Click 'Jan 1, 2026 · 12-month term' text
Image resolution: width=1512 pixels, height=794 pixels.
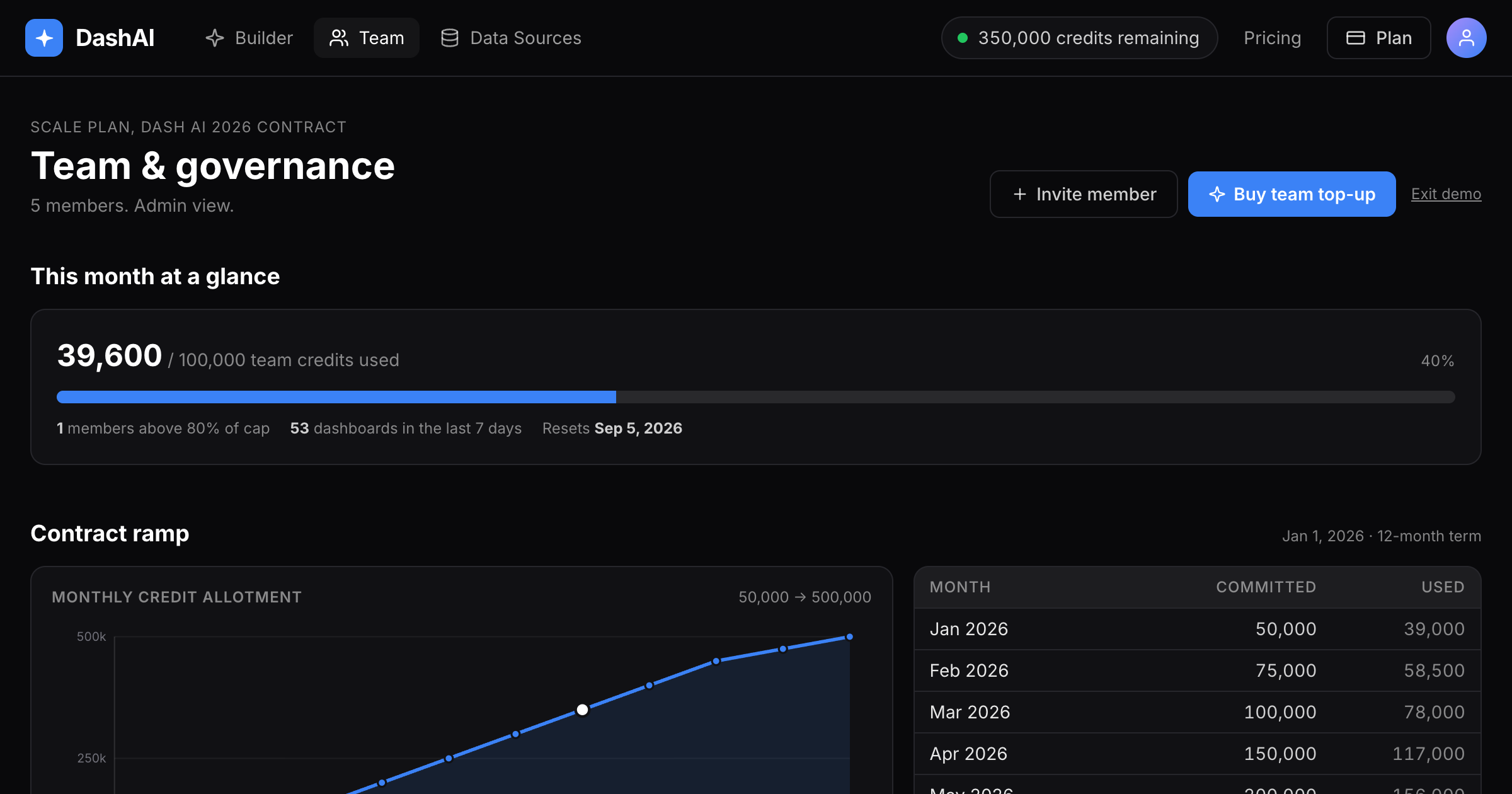click(x=1381, y=536)
